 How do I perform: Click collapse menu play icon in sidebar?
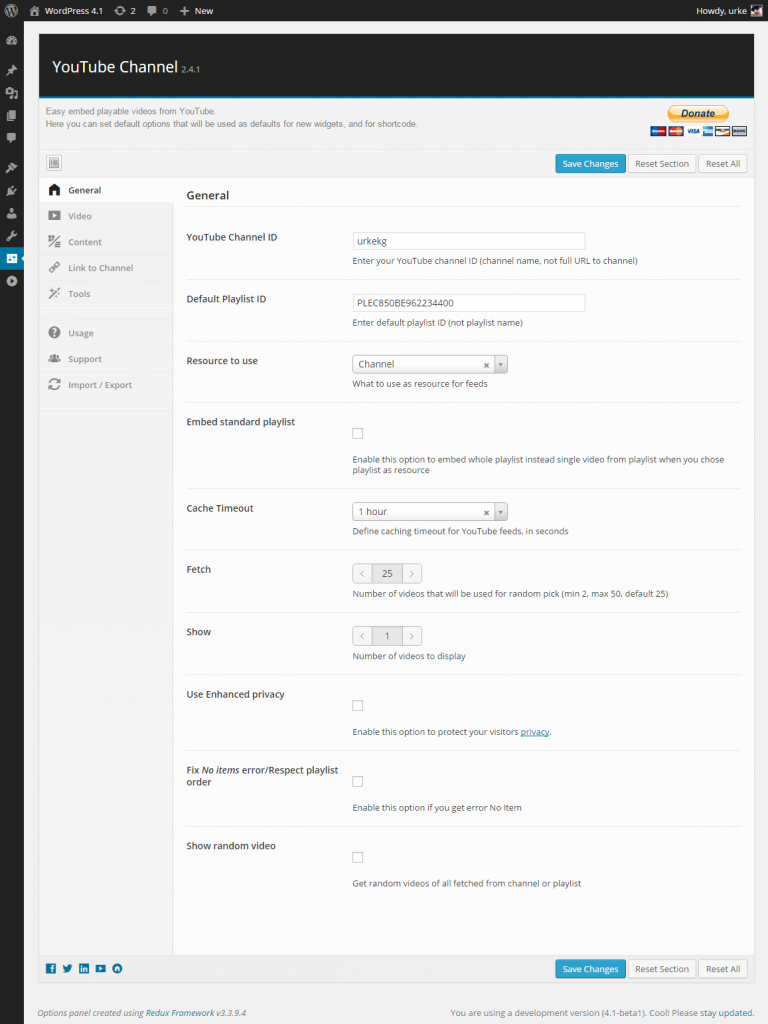click(x=12, y=281)
